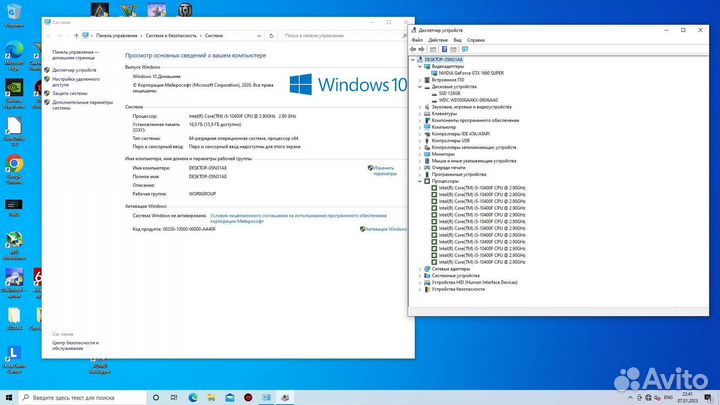This screenshot has width=720, height=405.
Task: Open Диспетчер устройств link in System window
Action: [x=74, y=70]
